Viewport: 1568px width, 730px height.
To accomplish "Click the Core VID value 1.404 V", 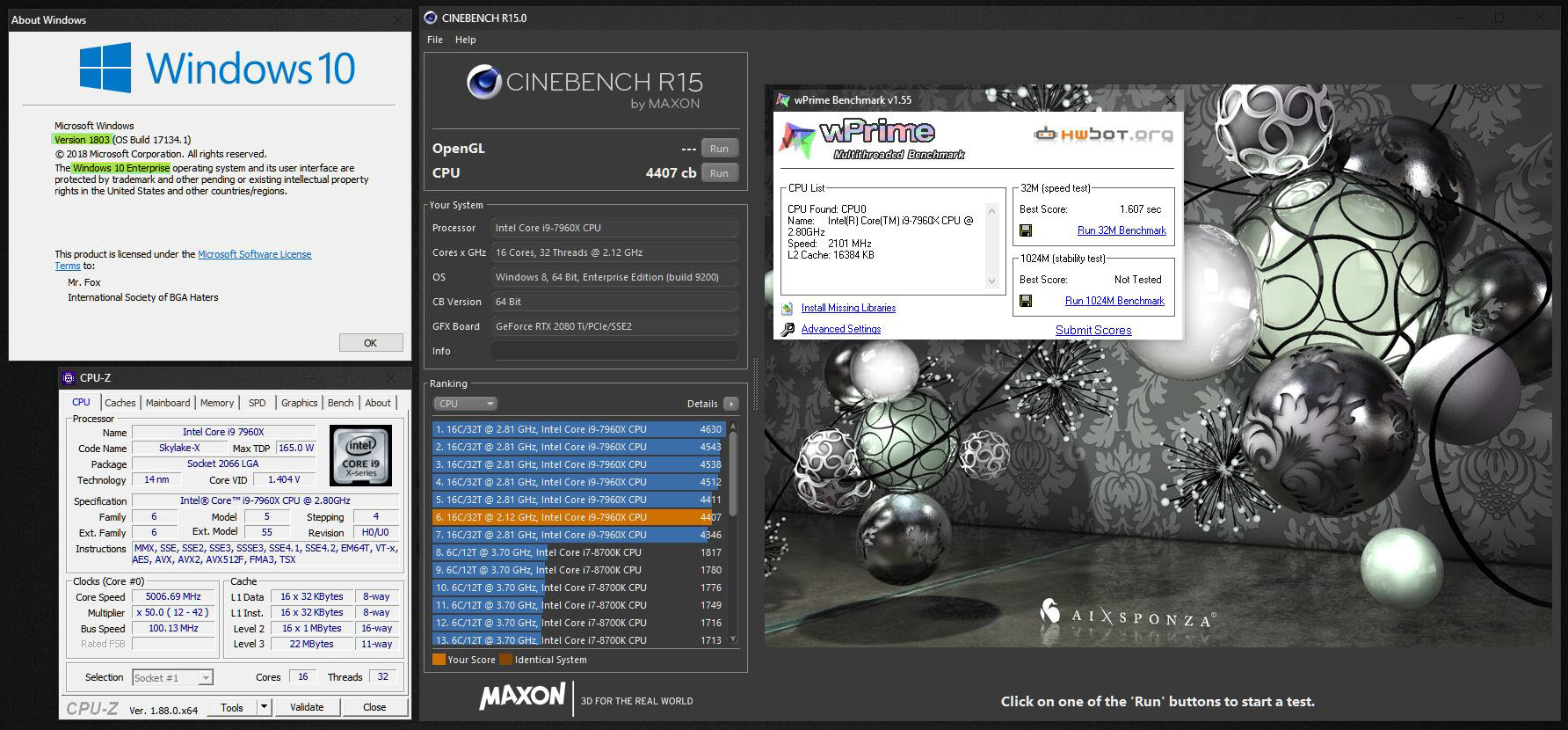I will point(285,479).
